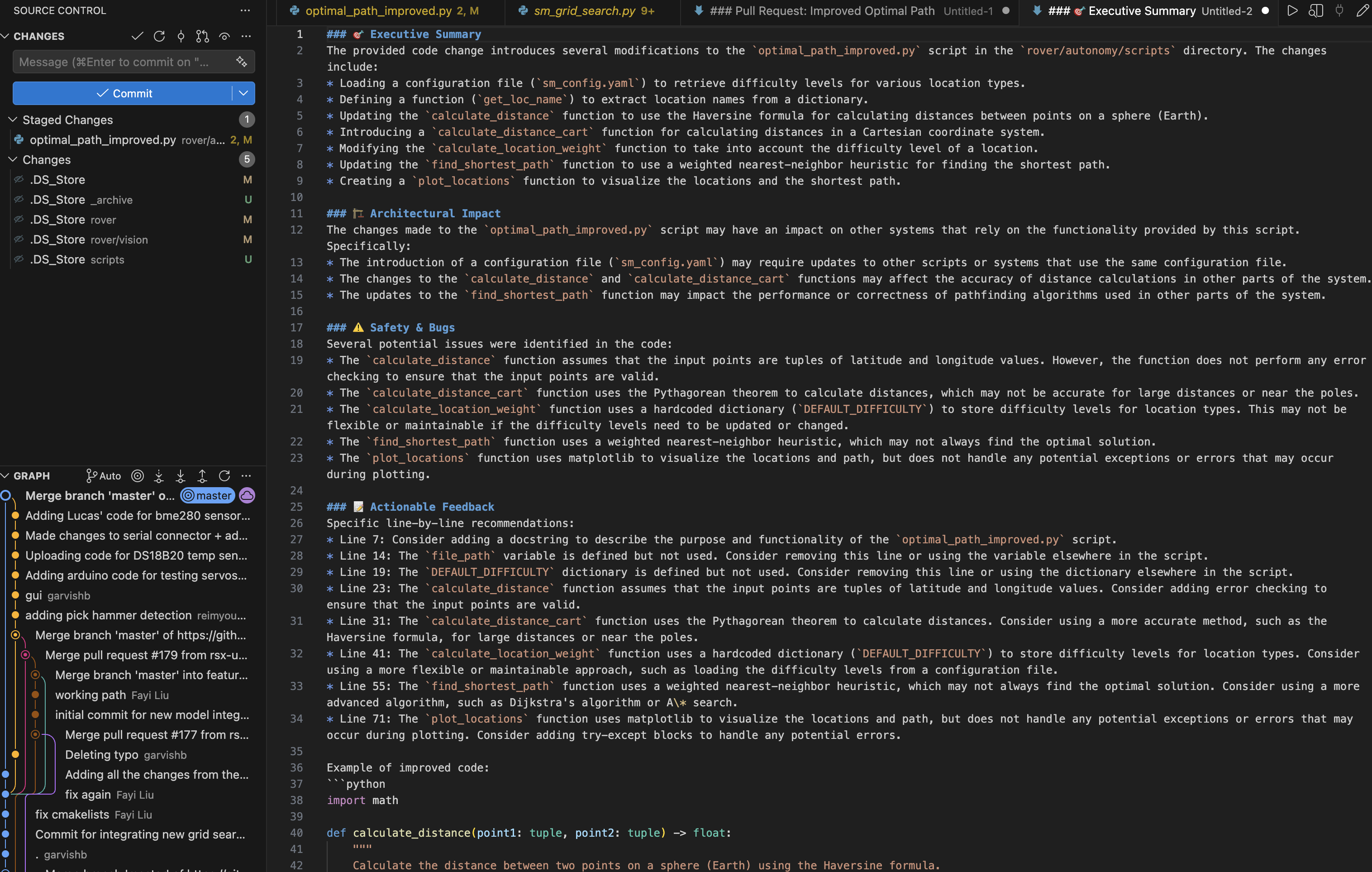This screenshot has height=872, width=1372.
Task: Select staged file optimal_path_improved.py
Action: click(x=103, y=139)
